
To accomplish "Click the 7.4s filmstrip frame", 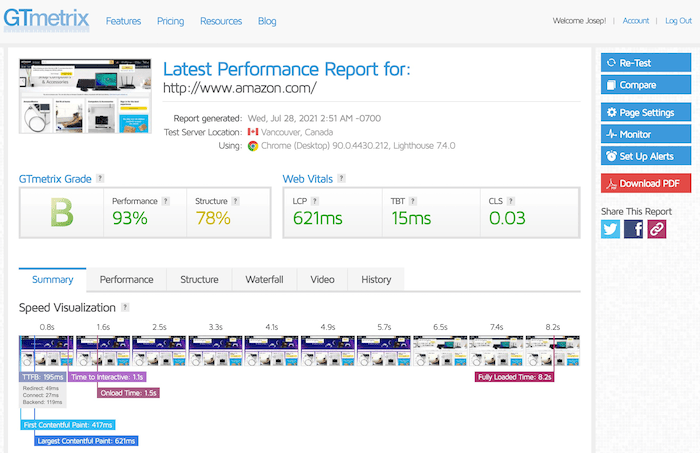I will click(496, 351).
